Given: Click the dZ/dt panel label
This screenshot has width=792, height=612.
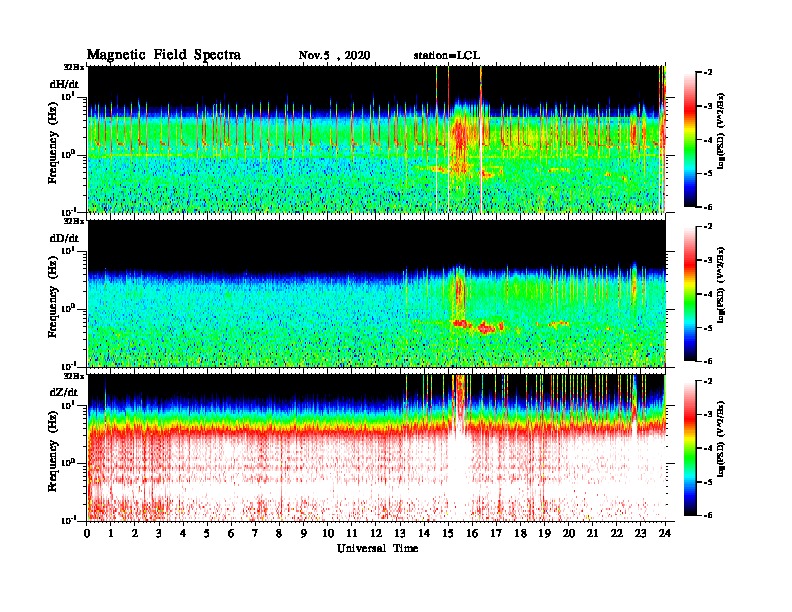Looking at the screenshot, I should coord(64,392).
